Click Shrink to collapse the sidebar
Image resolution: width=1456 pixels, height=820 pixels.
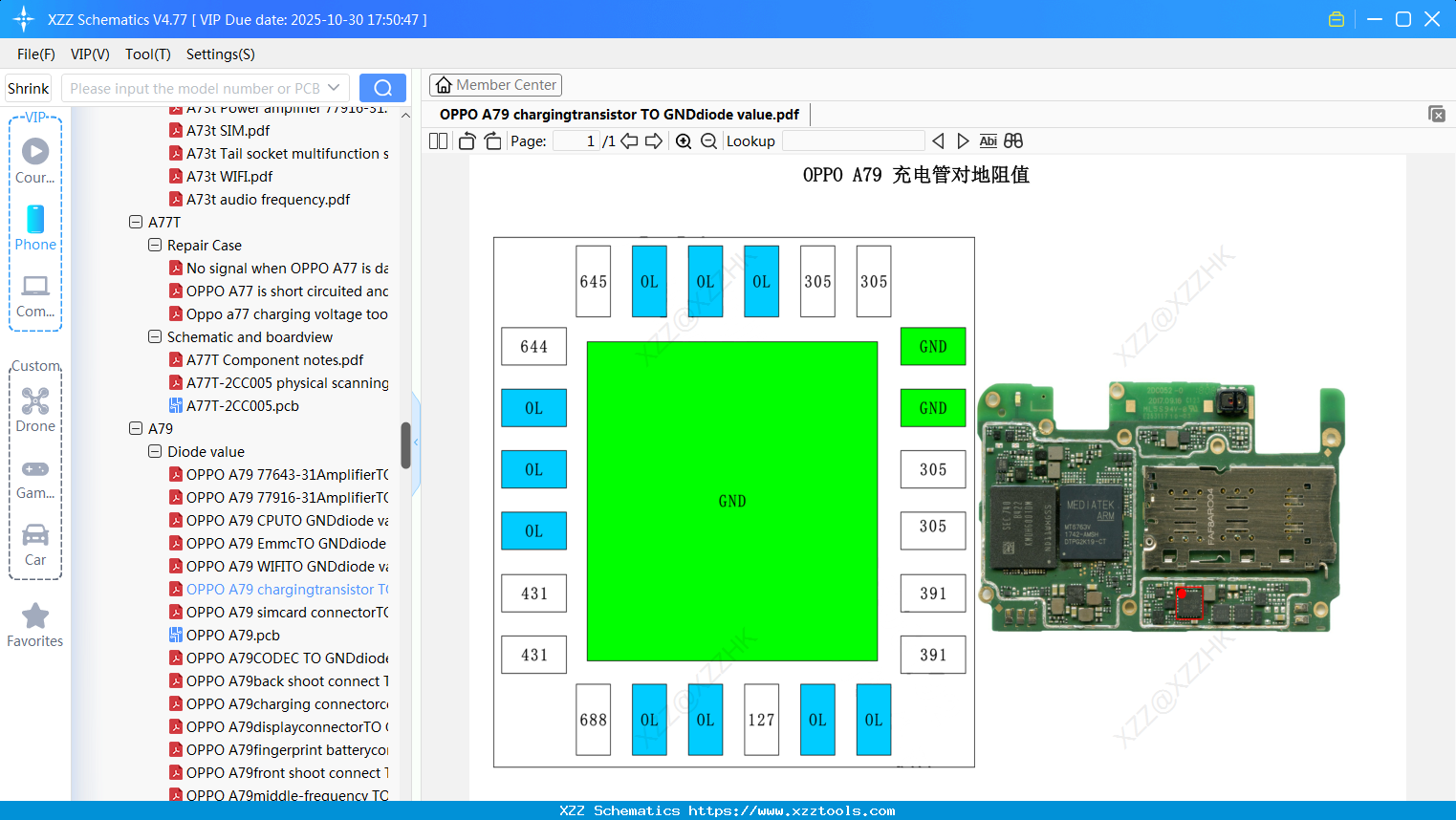click(27, 87)
